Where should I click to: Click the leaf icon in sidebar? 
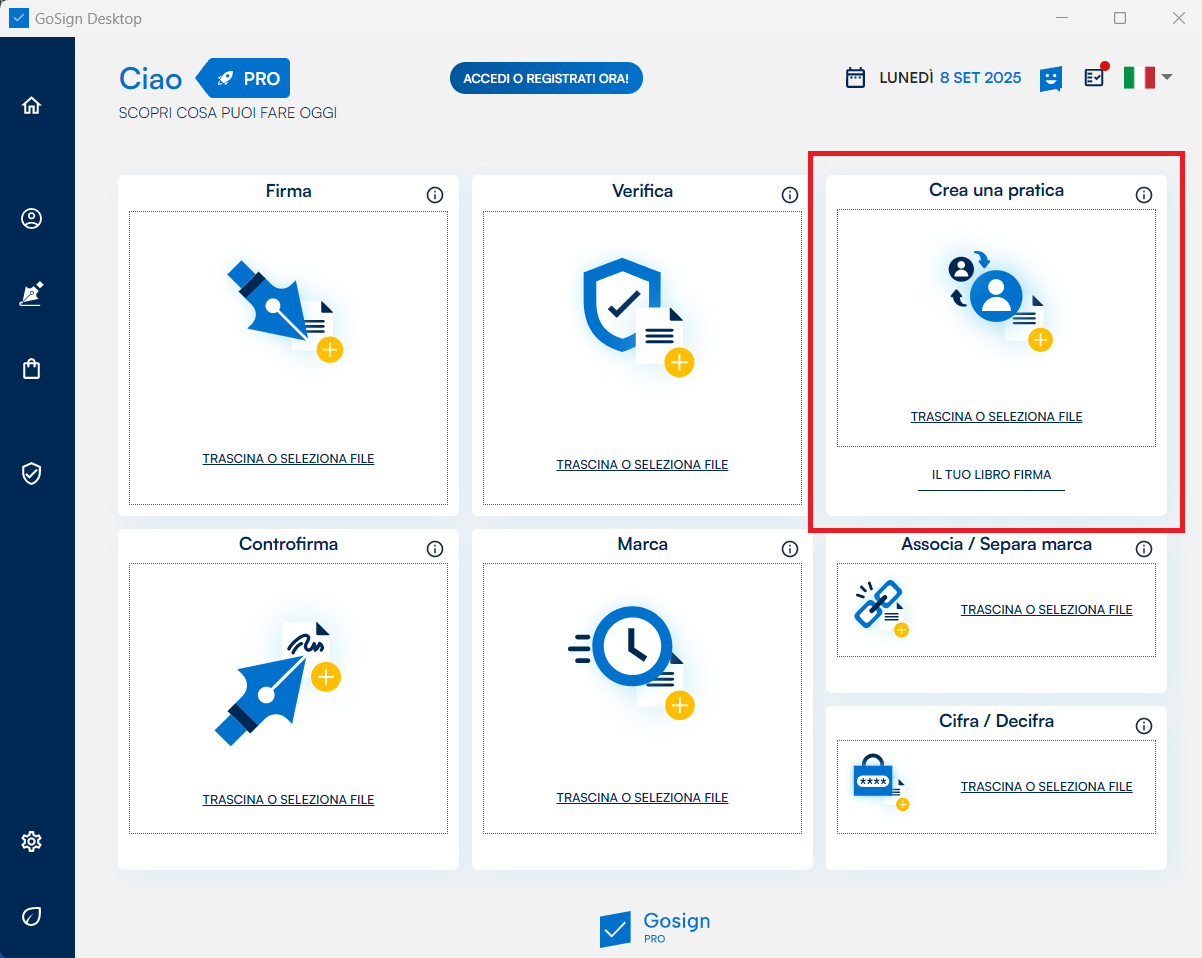click(x=32, y=916)
